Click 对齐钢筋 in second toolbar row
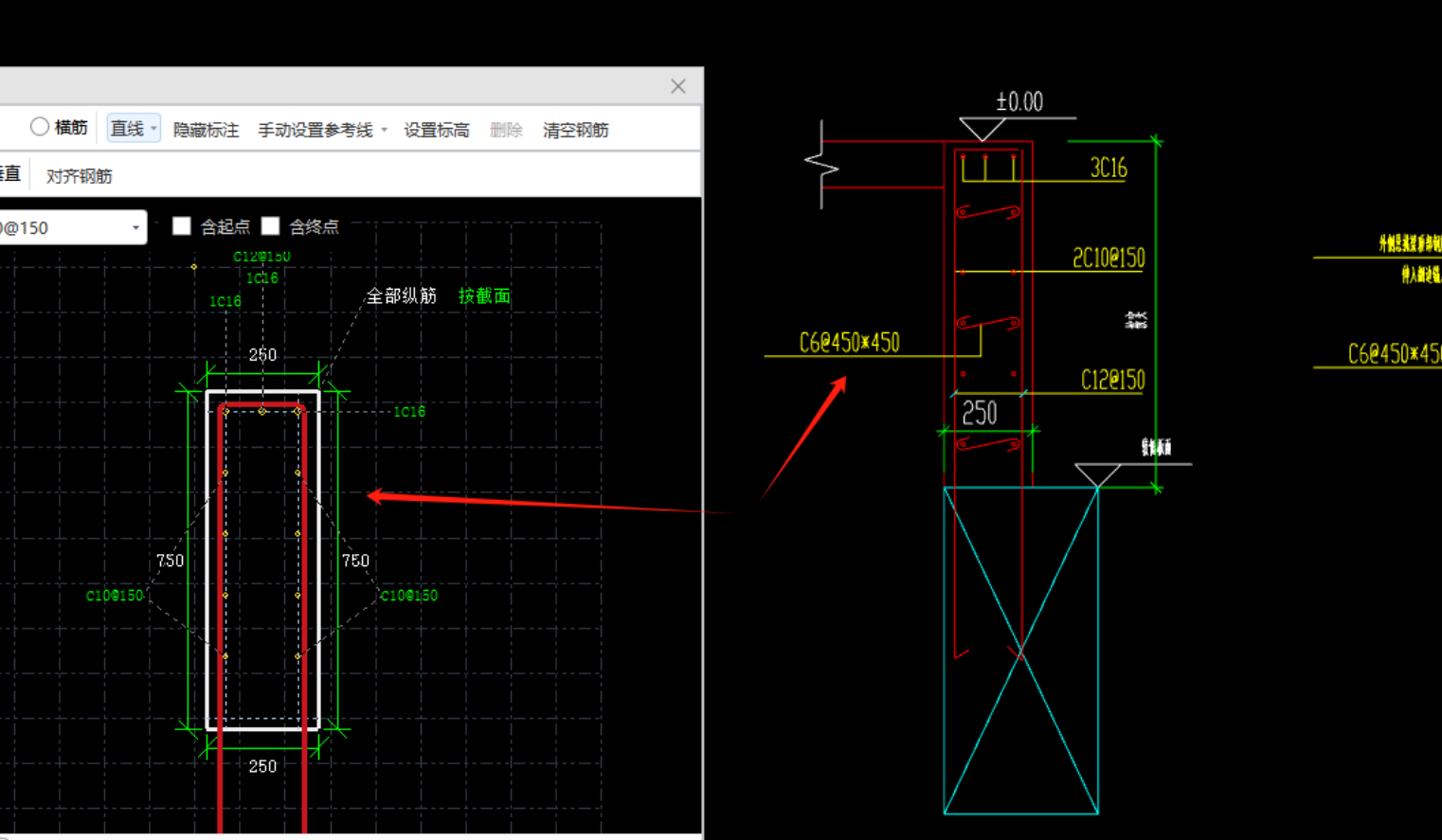This screenshot has width=1442, height=840. (x=79, y=176)
